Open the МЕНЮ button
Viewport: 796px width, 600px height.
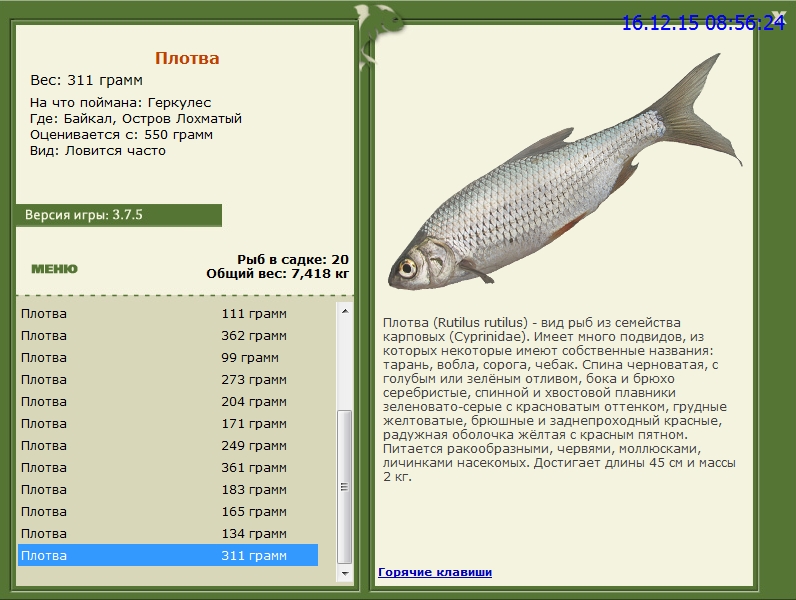(x=54, y=269)
